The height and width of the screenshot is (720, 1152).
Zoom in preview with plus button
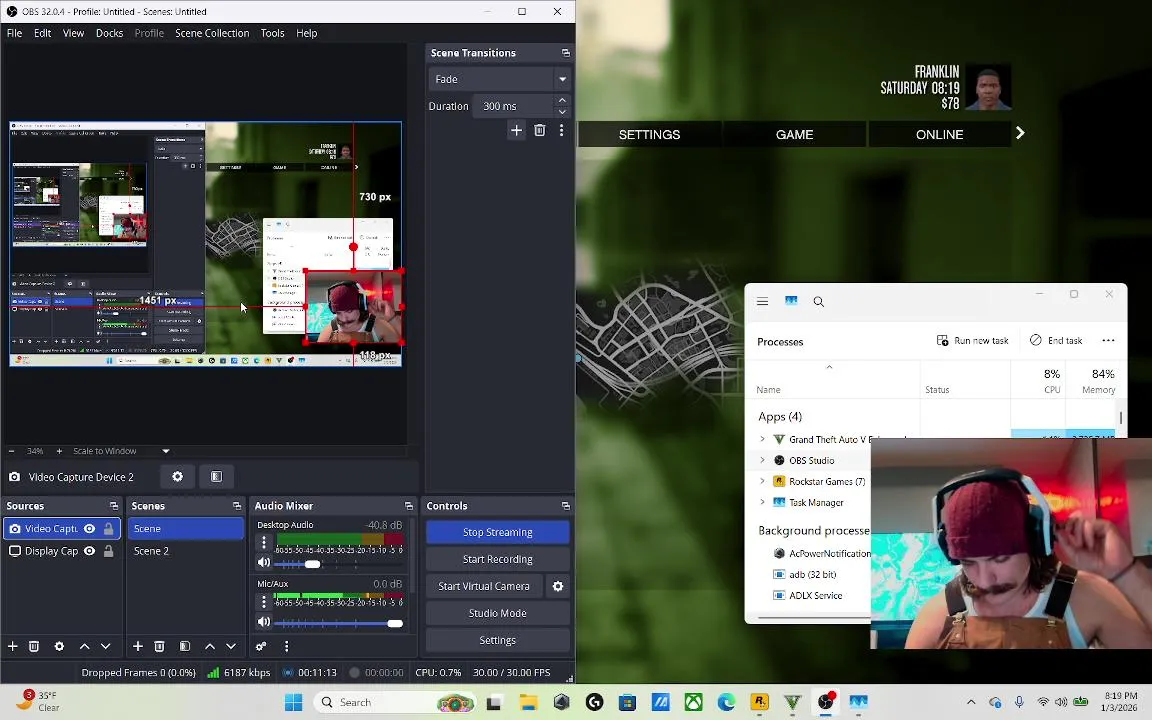pyautogui.click(x=60, y=451)
